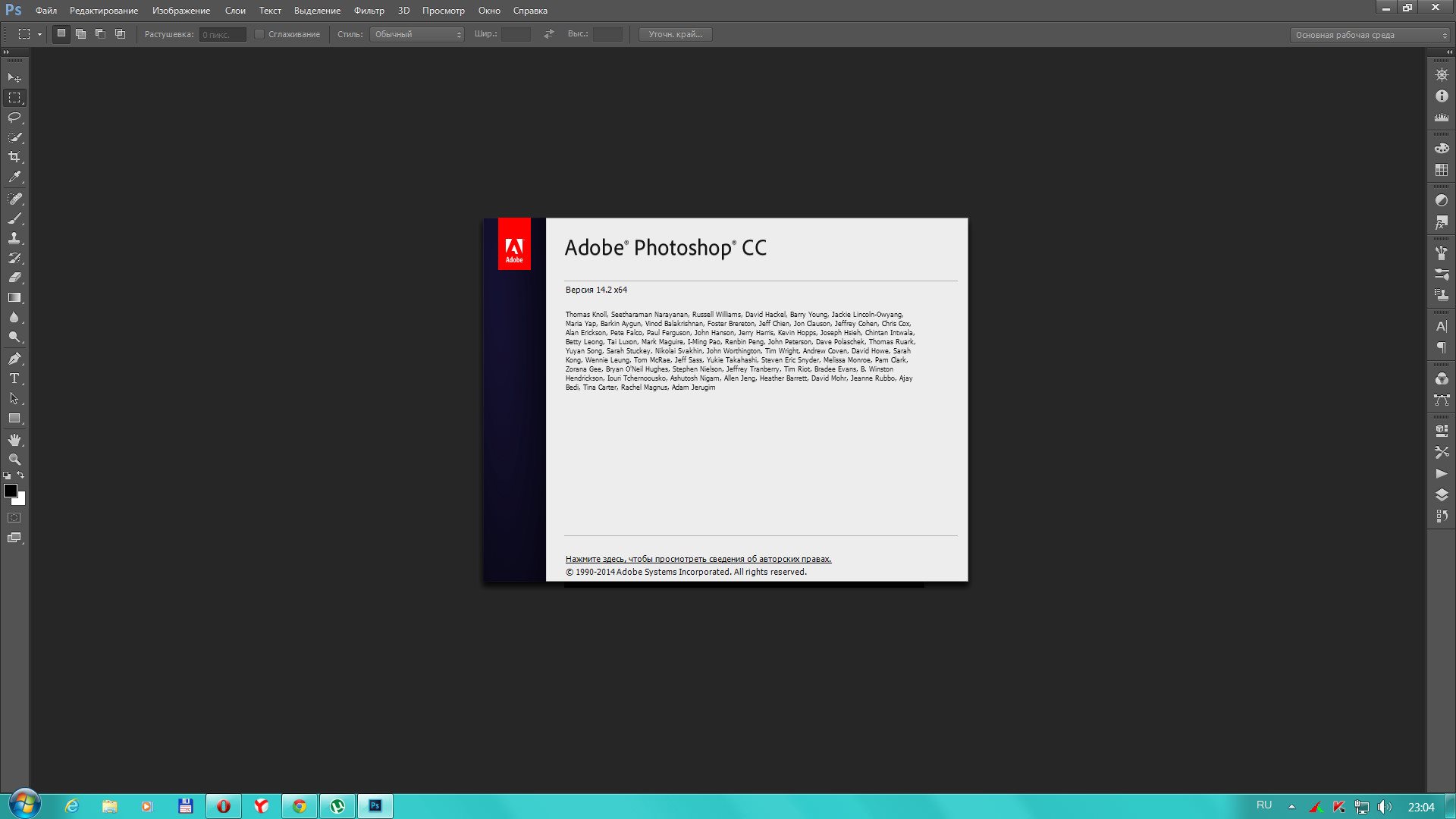The height and width of the screenshot is (819, 1456).
Task: Open the Adjustments panel icon
Action: tap(1442, 200)
